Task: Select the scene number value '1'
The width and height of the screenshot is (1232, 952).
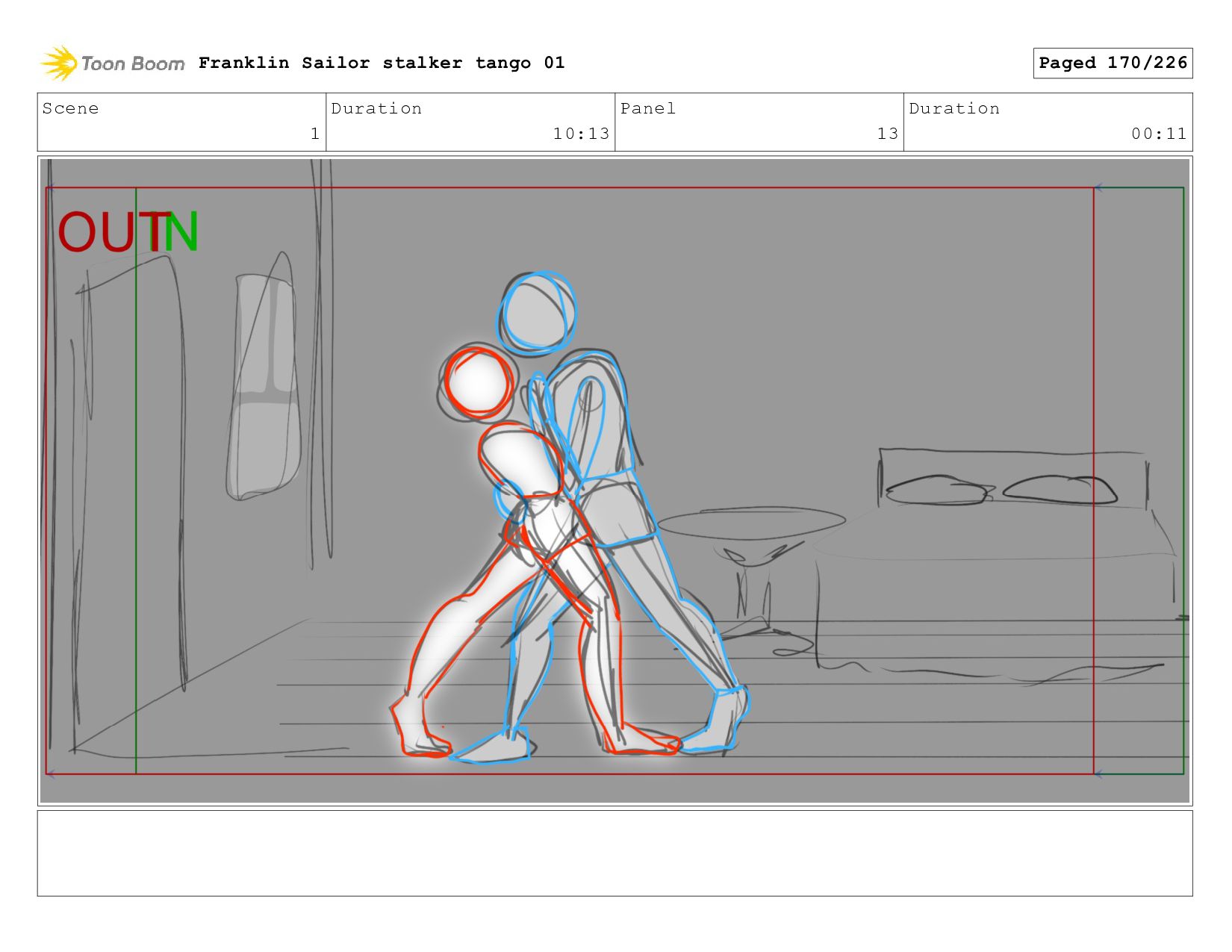Action: click(x=315, y=134)
